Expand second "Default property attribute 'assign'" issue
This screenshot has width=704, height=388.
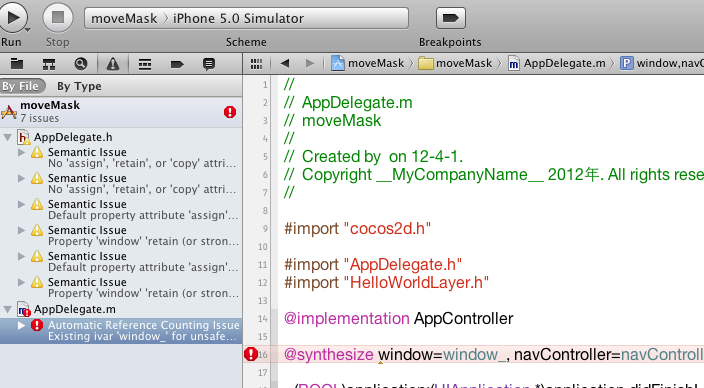click(x=21, y=256)
